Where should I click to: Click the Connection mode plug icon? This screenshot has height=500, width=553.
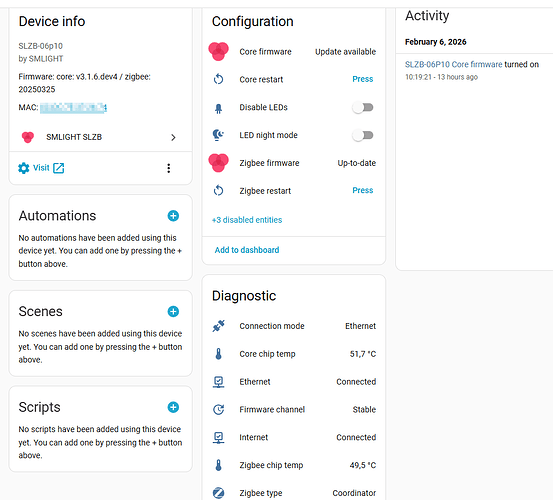click(218, 326)
